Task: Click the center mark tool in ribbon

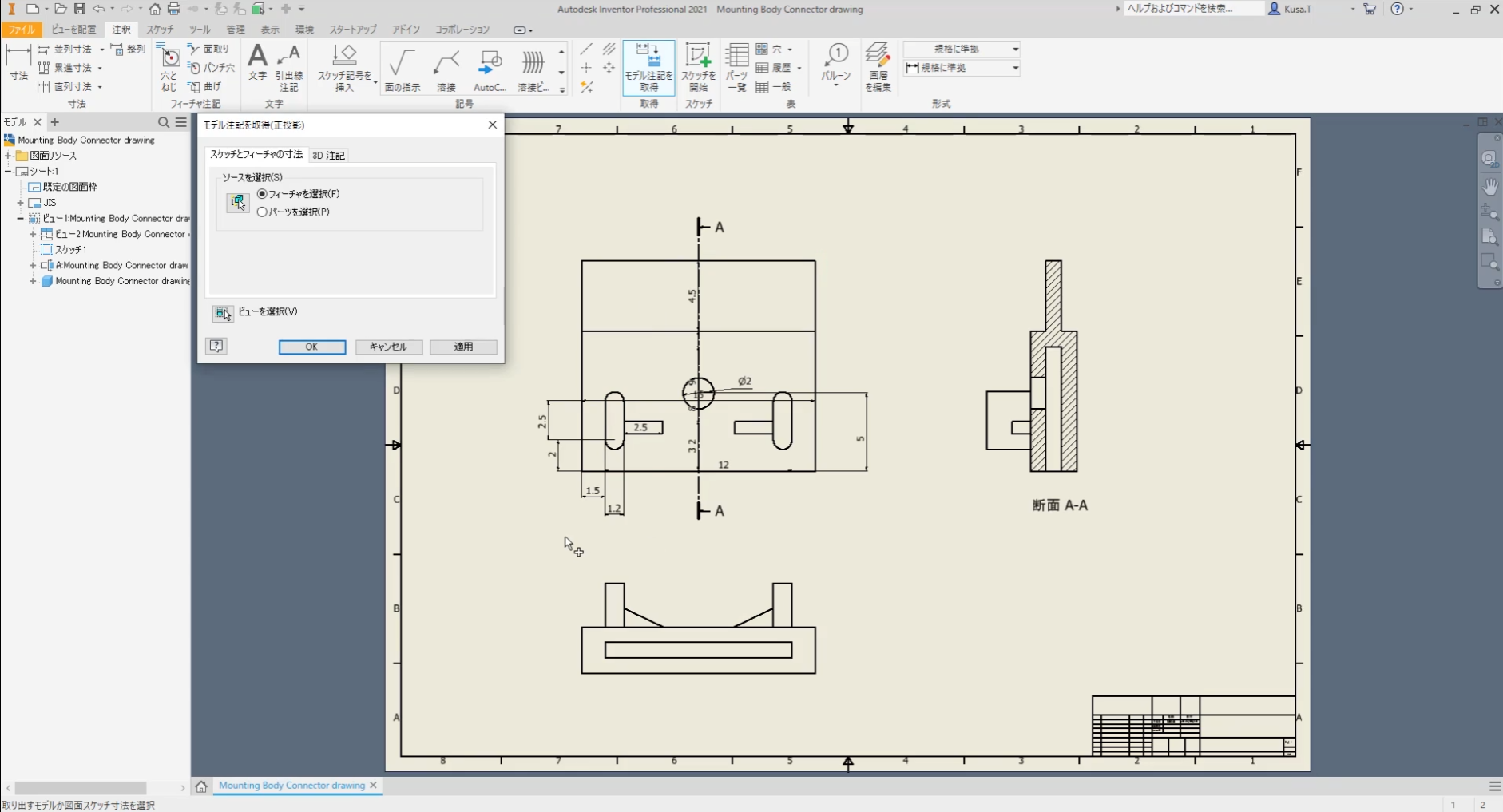Action: [x=586, y=68]
